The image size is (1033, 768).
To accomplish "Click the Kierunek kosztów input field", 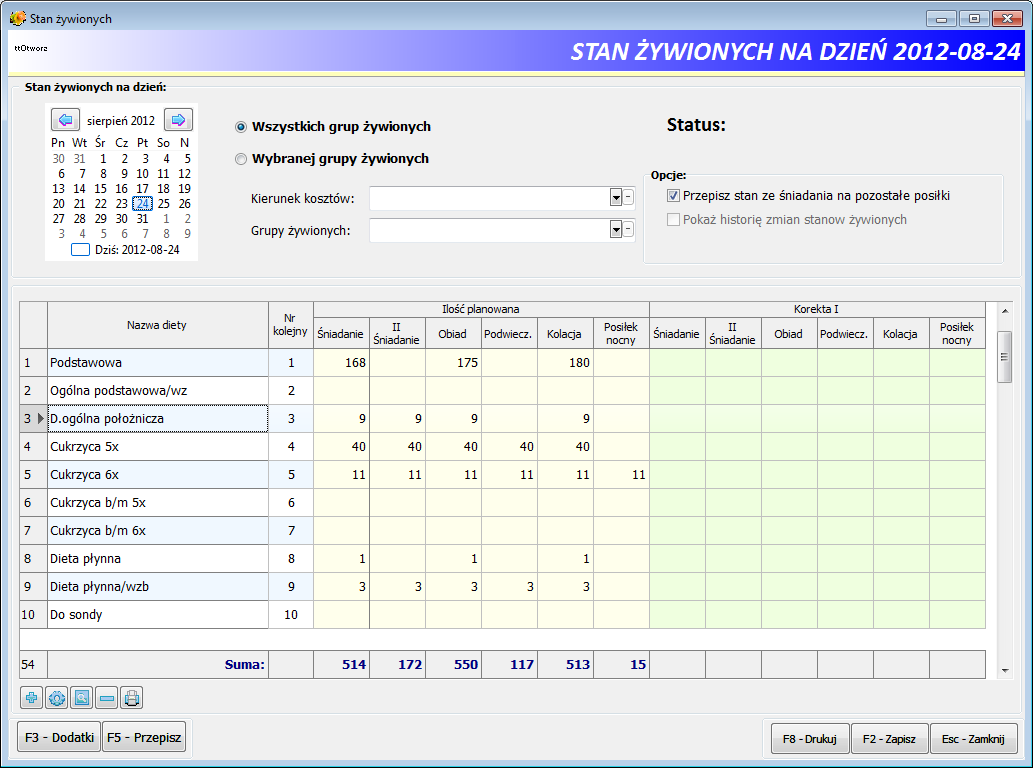I will (489, 198).
